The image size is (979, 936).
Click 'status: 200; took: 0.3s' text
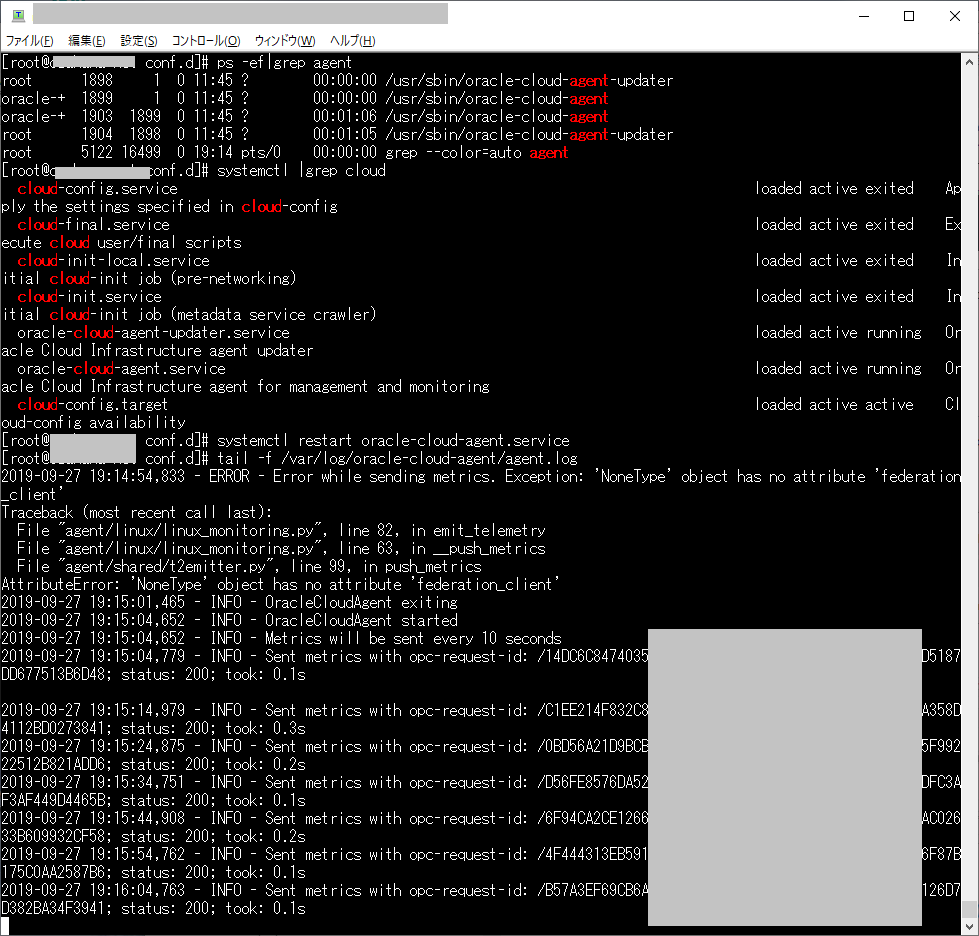coord(213,729)
